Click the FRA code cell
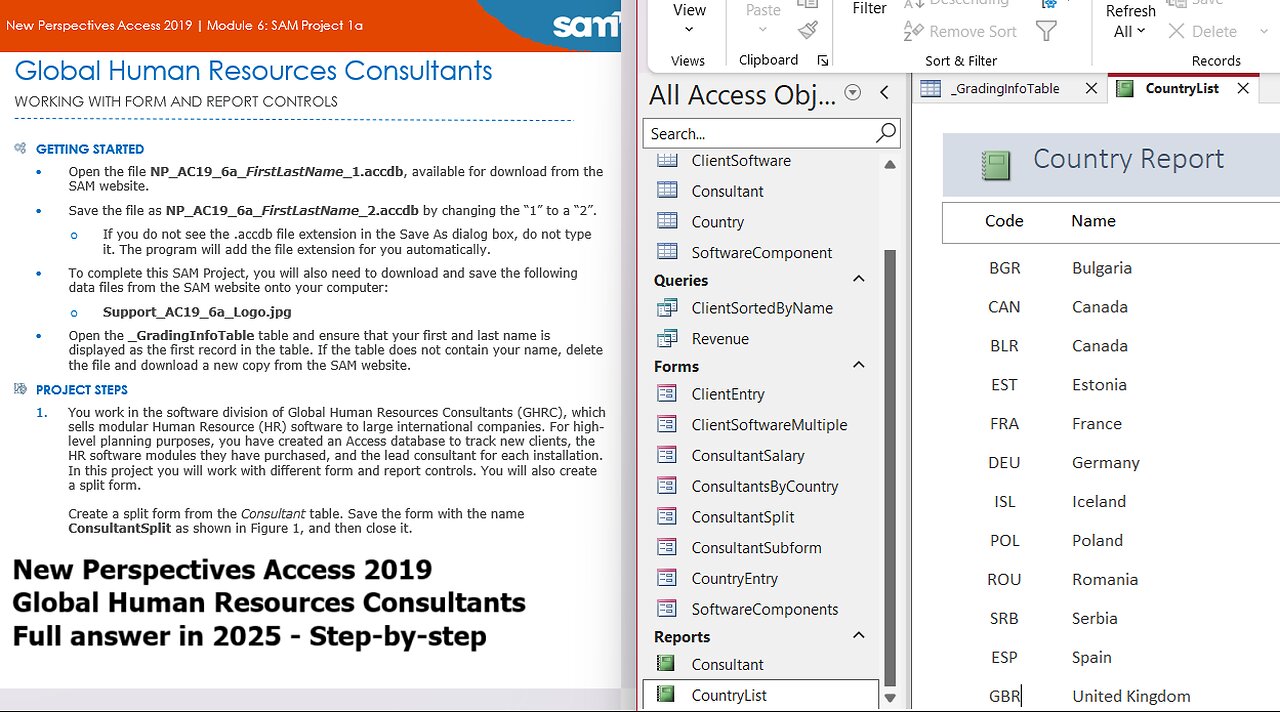Image resolution: width=1280 pixels, height=712 pixels. [1005, 424]
